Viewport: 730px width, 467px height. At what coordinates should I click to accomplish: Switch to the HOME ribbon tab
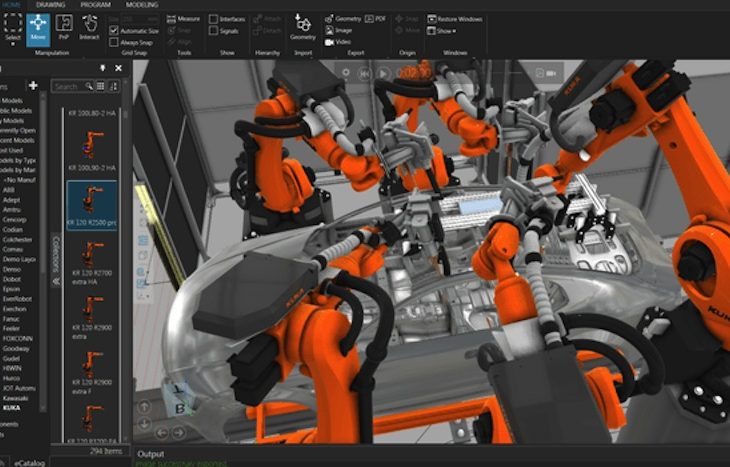click(10, 5)
